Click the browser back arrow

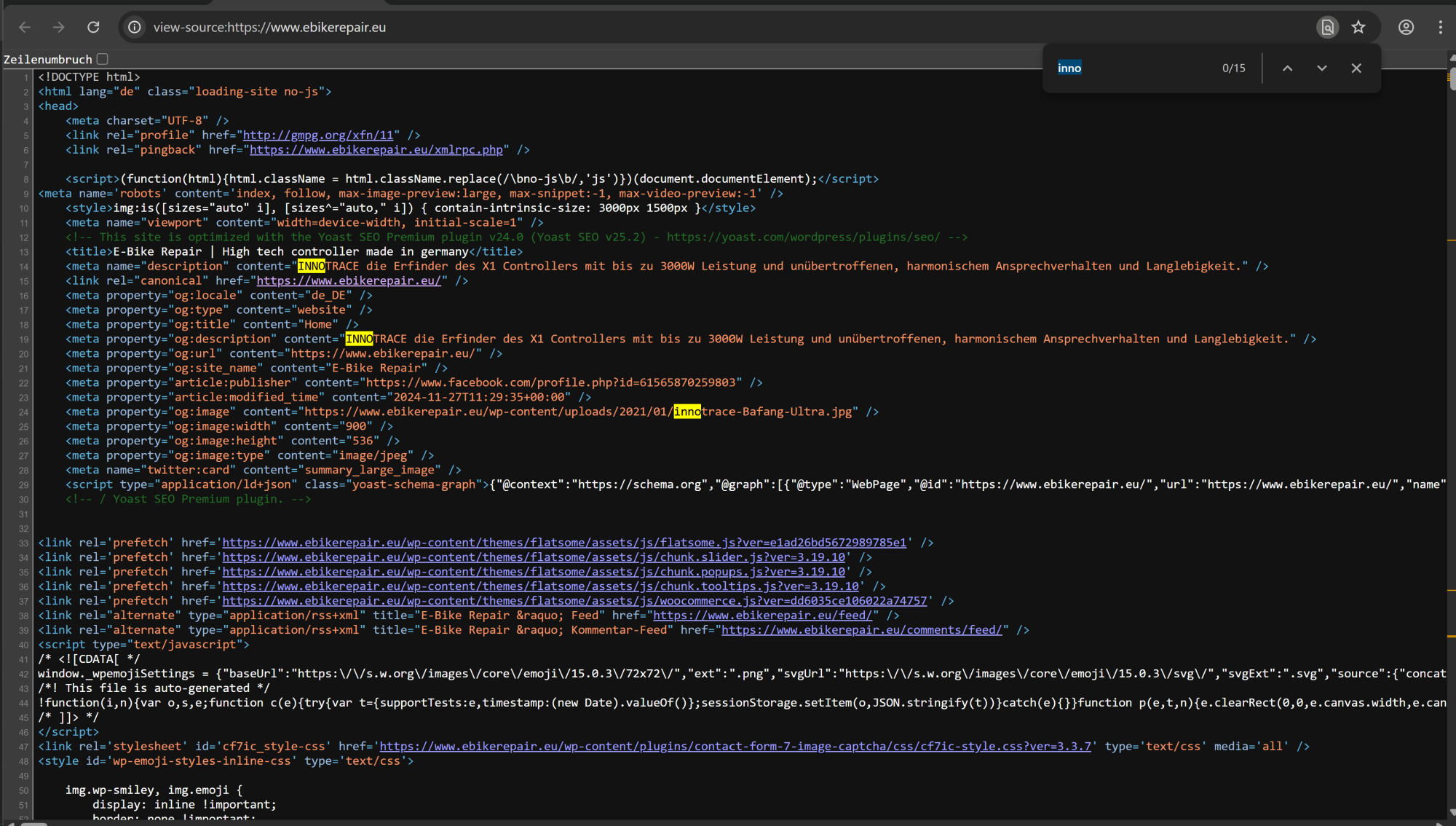click(x=25, y=27)
